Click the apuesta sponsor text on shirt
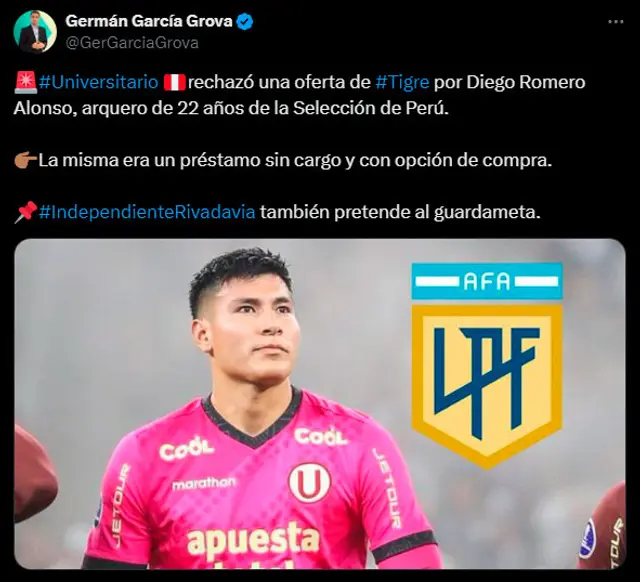The image size is (640, 582). (x=253, y=540)
